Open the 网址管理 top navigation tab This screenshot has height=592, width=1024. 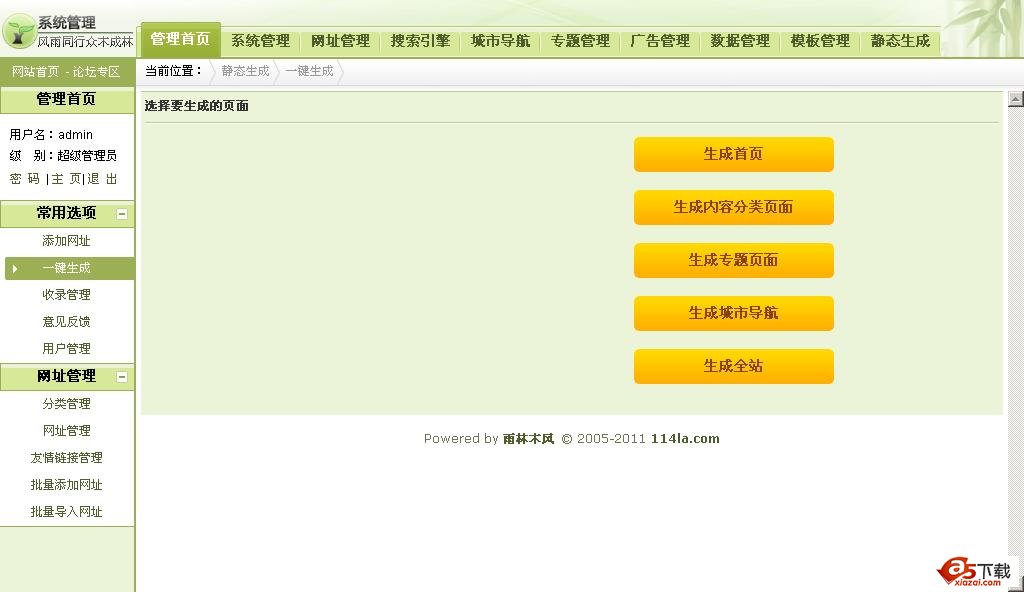(340, 41)
